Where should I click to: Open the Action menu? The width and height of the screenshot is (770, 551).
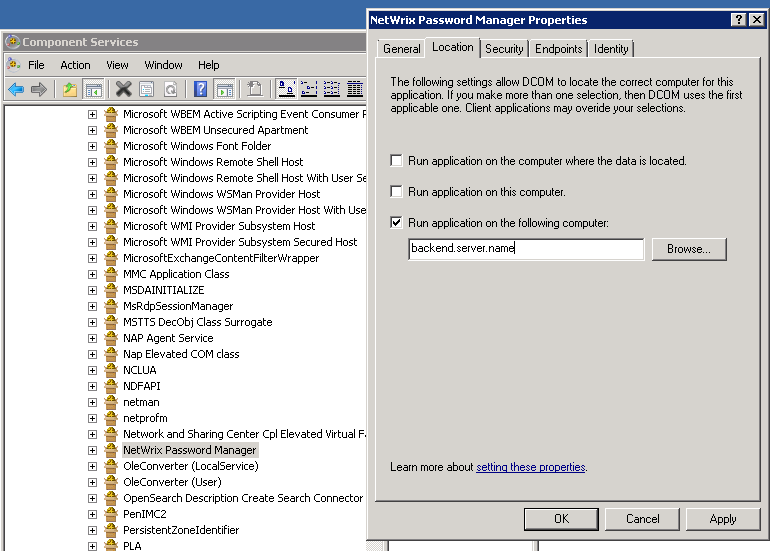(75, 65)
